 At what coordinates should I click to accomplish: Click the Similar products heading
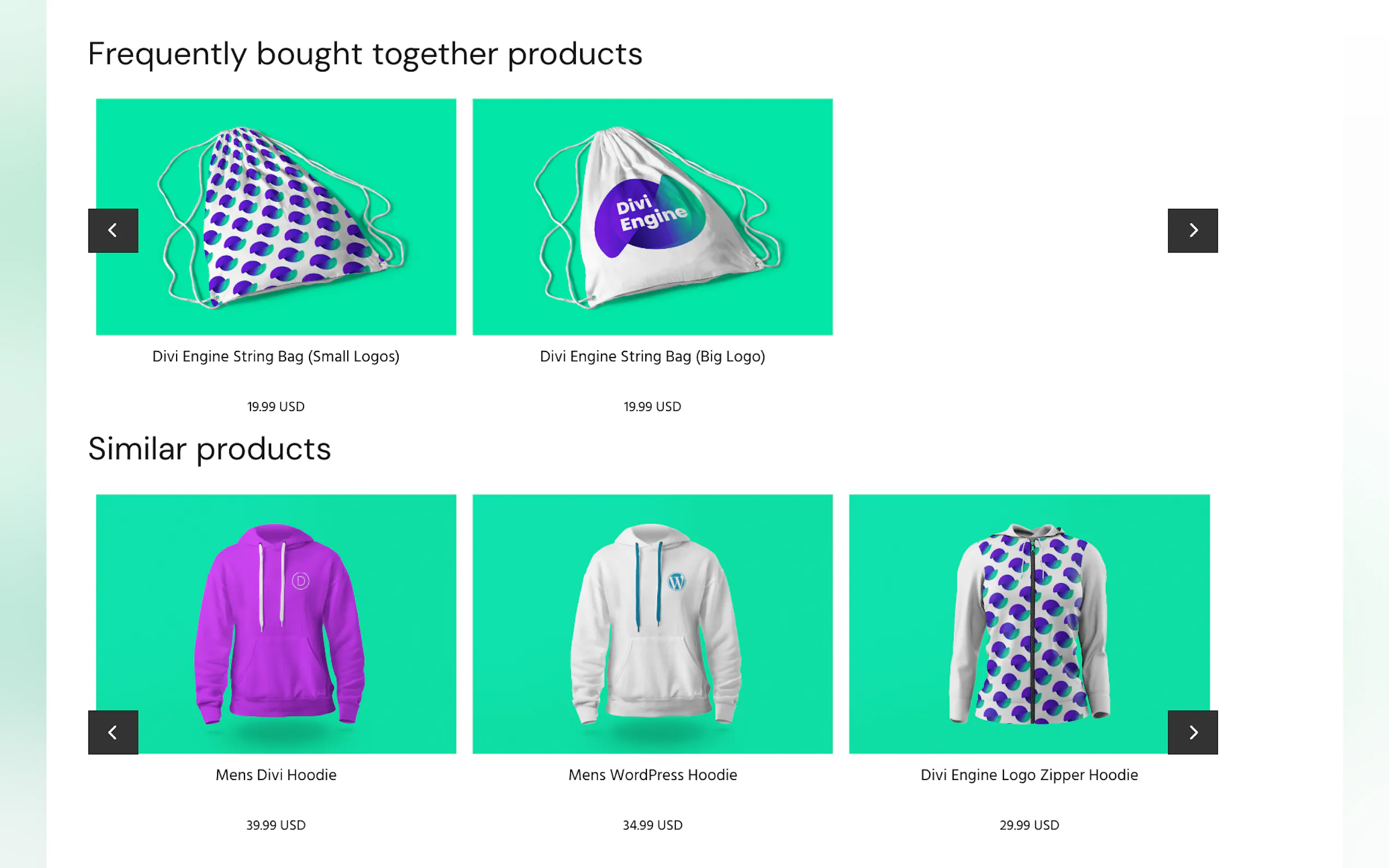pos(209,448)
